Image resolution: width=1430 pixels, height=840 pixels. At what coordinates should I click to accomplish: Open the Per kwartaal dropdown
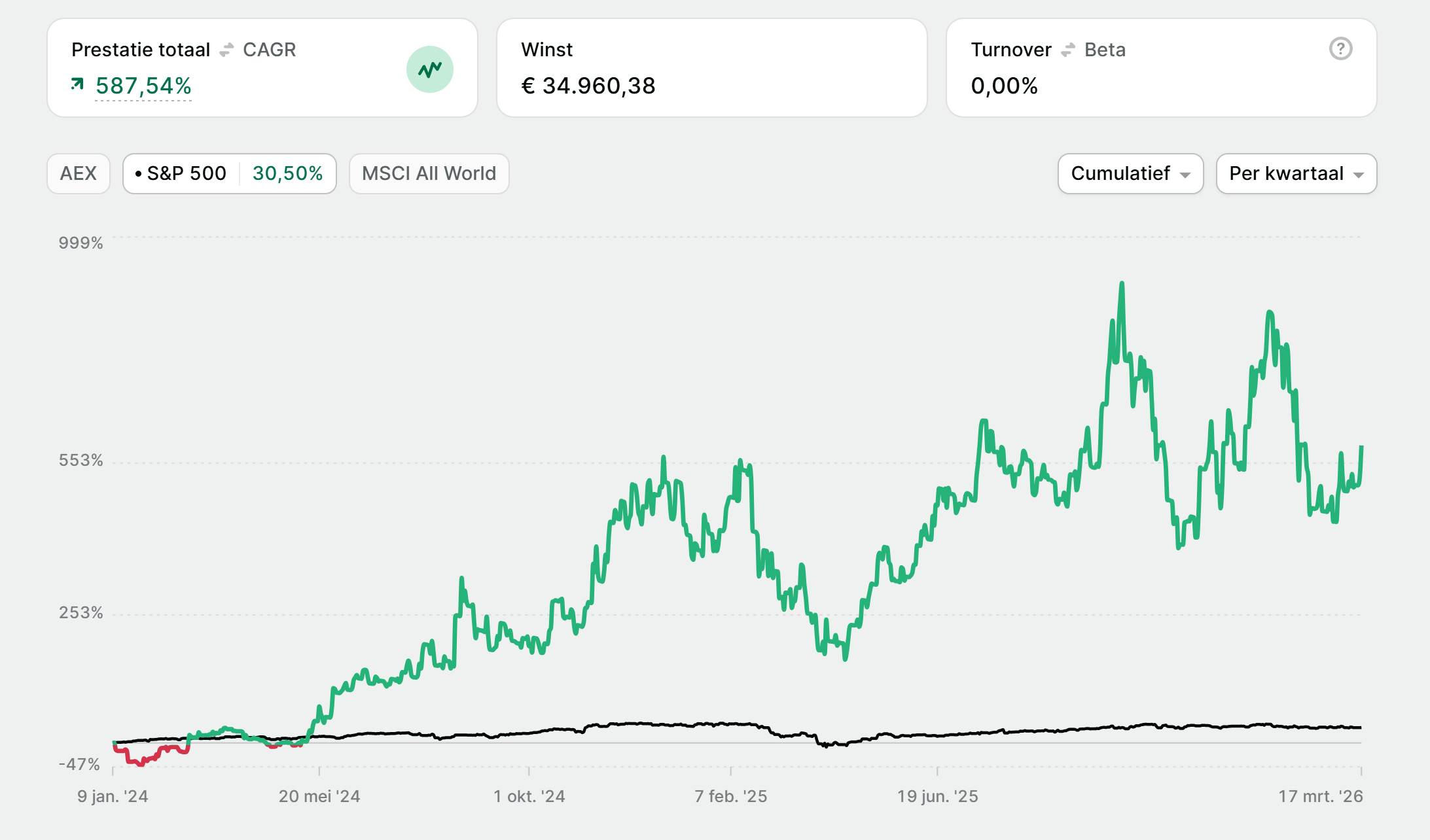(x=1286, y=173)
